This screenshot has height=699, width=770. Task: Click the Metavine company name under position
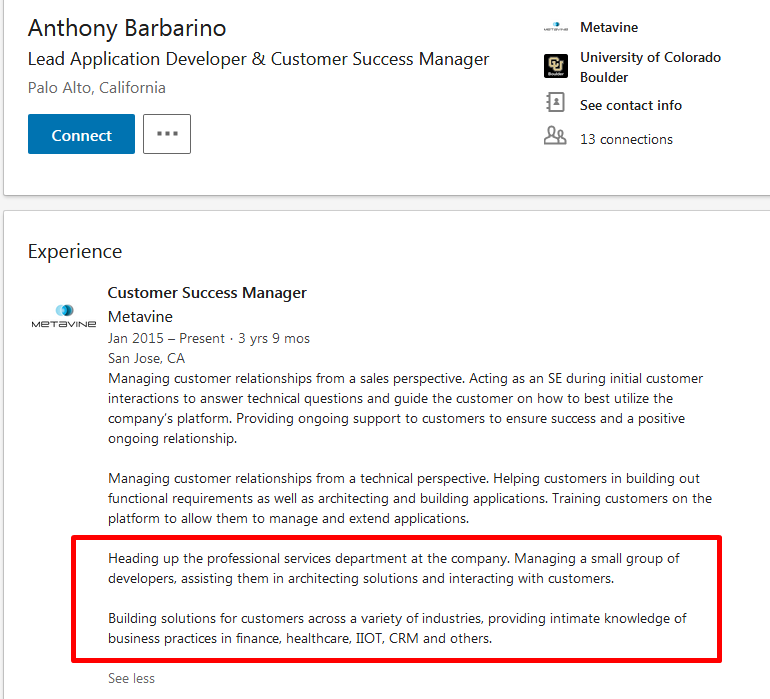tap(140, 317)
